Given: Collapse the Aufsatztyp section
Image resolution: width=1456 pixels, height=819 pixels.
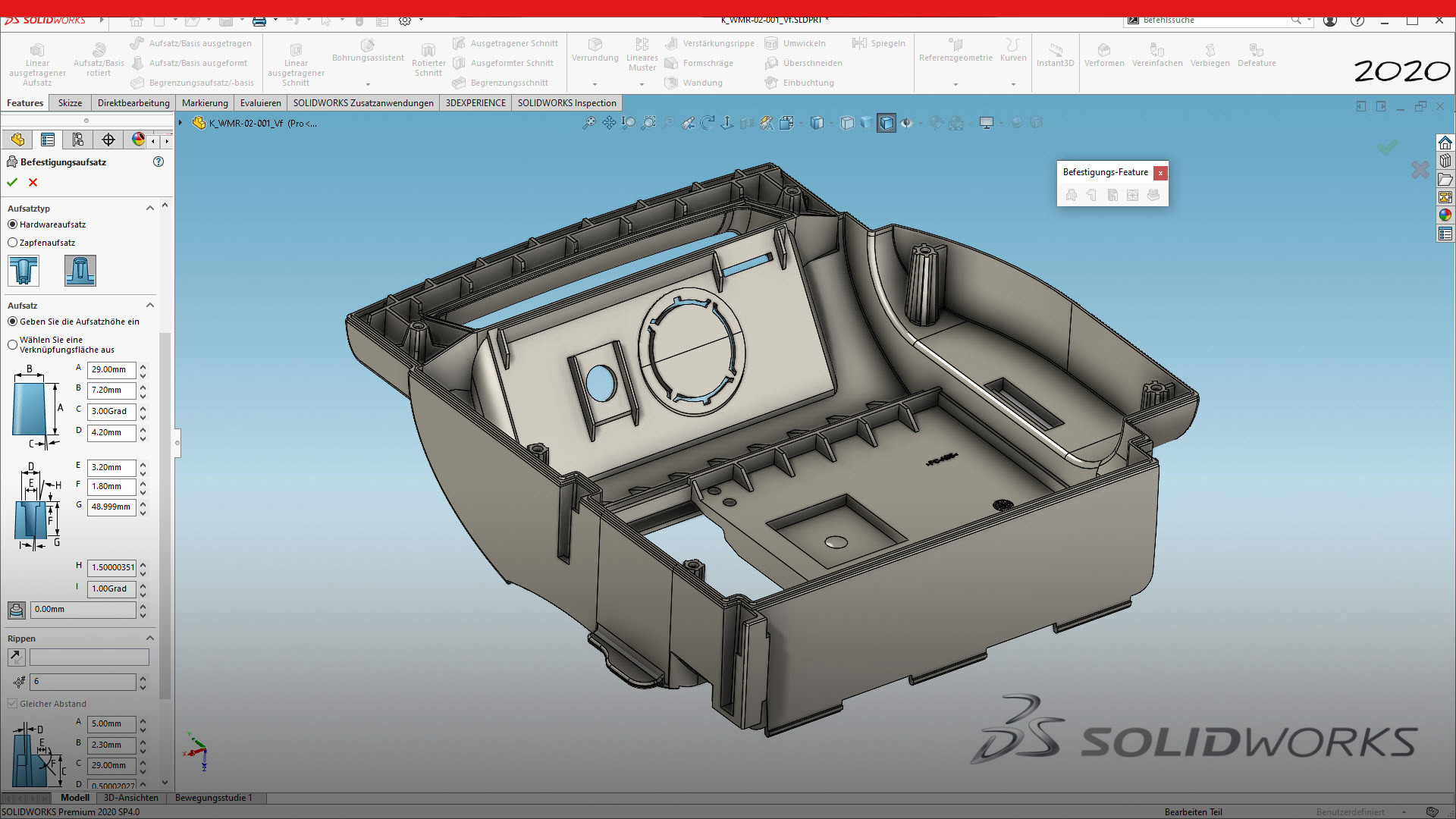Looking at the screenshot, I should [x=149, y=208].
